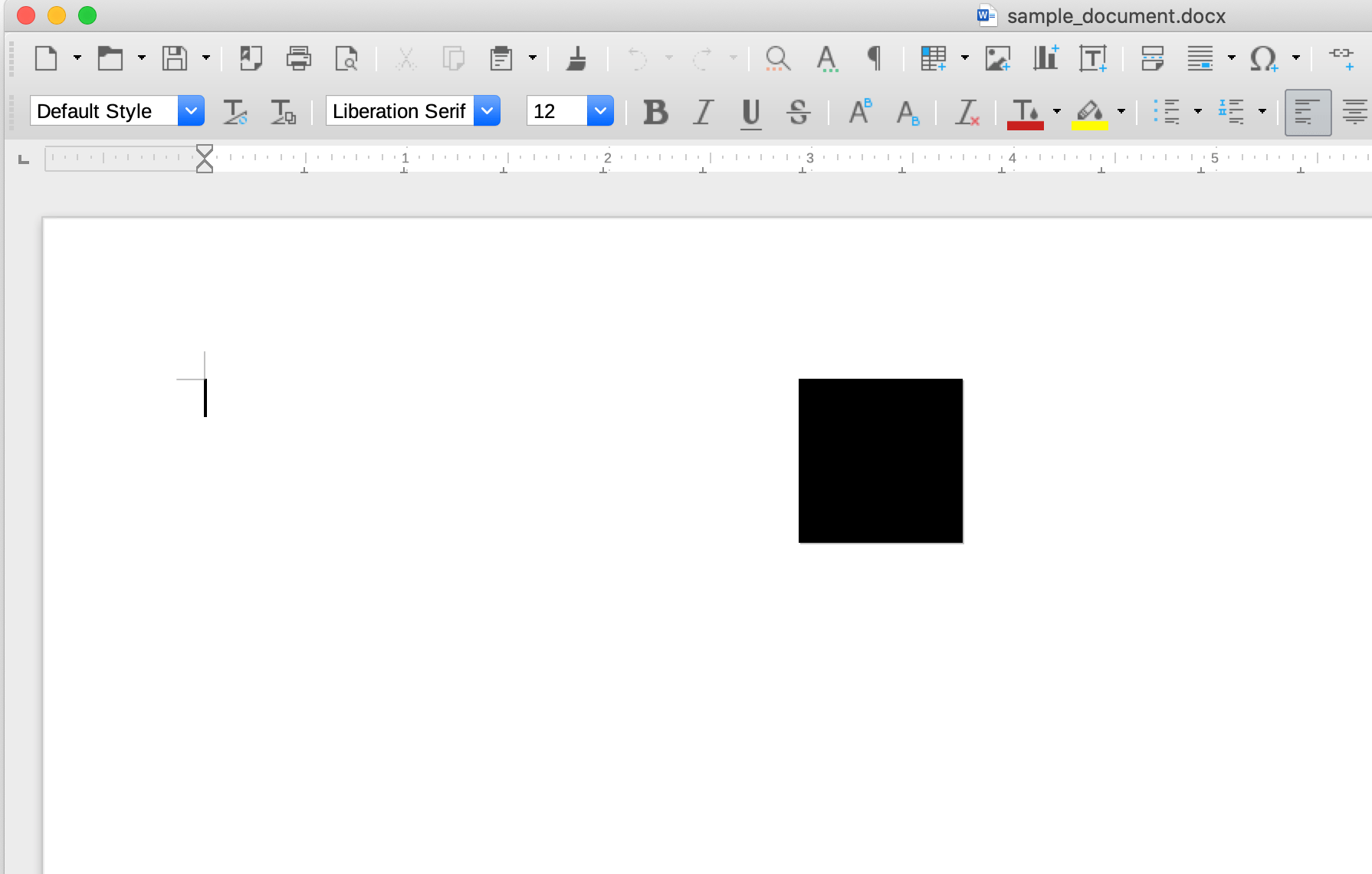
Task: Insert a chart with the bar chart icon
Action: pos(1045,58)
